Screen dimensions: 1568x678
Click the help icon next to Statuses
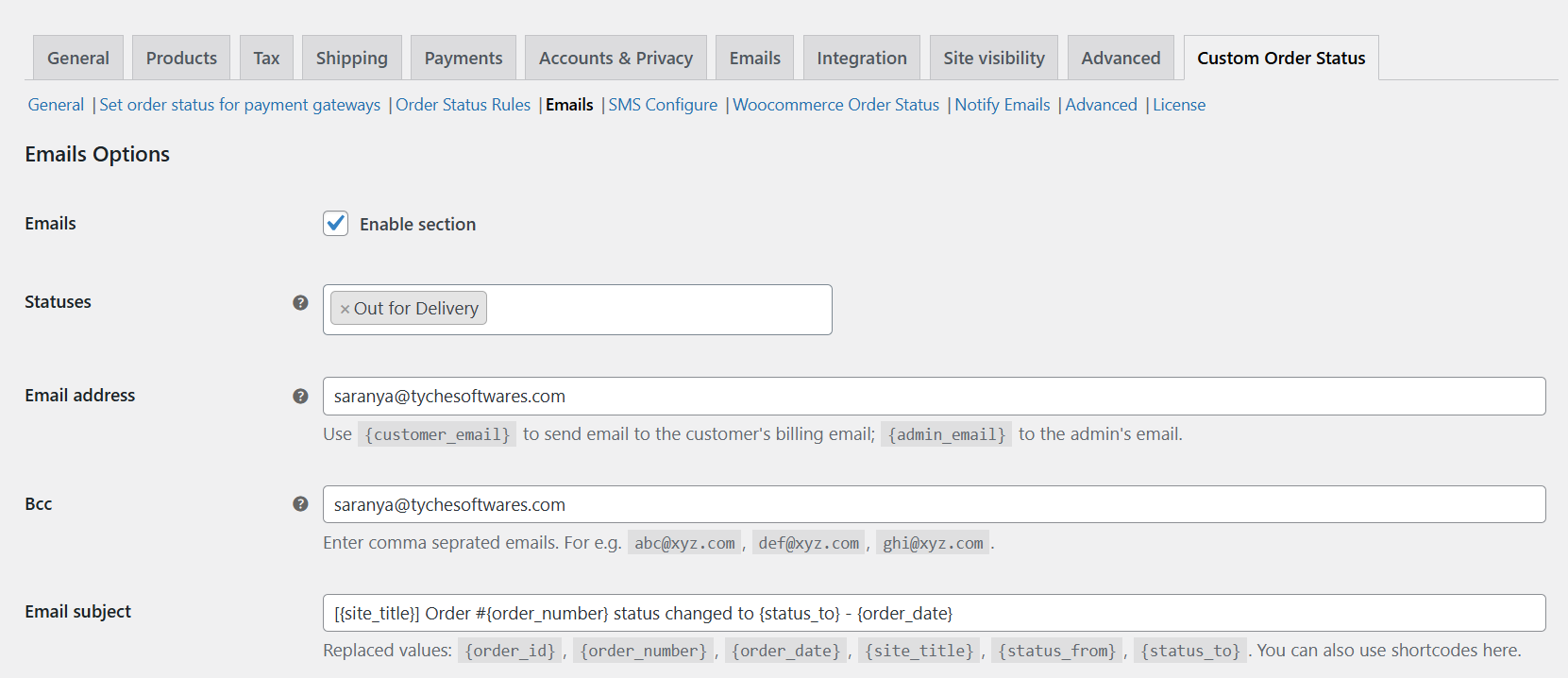tap(300, 303)
